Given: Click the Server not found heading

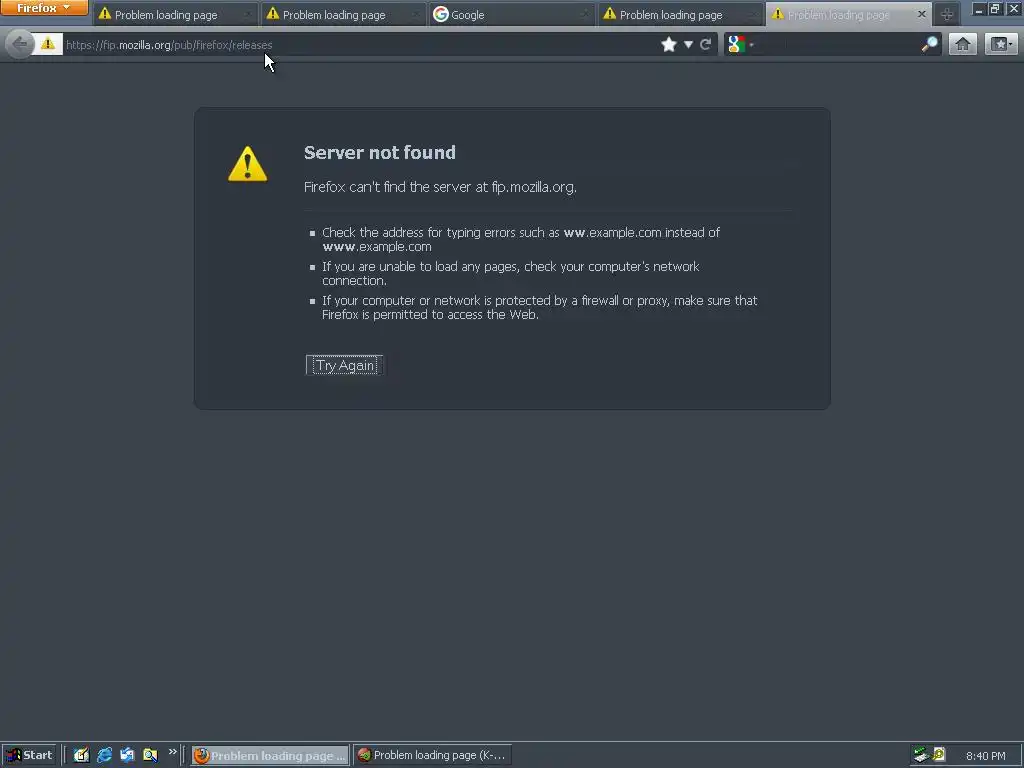Looking at the screenshot, I should click(x=379, y=152).
